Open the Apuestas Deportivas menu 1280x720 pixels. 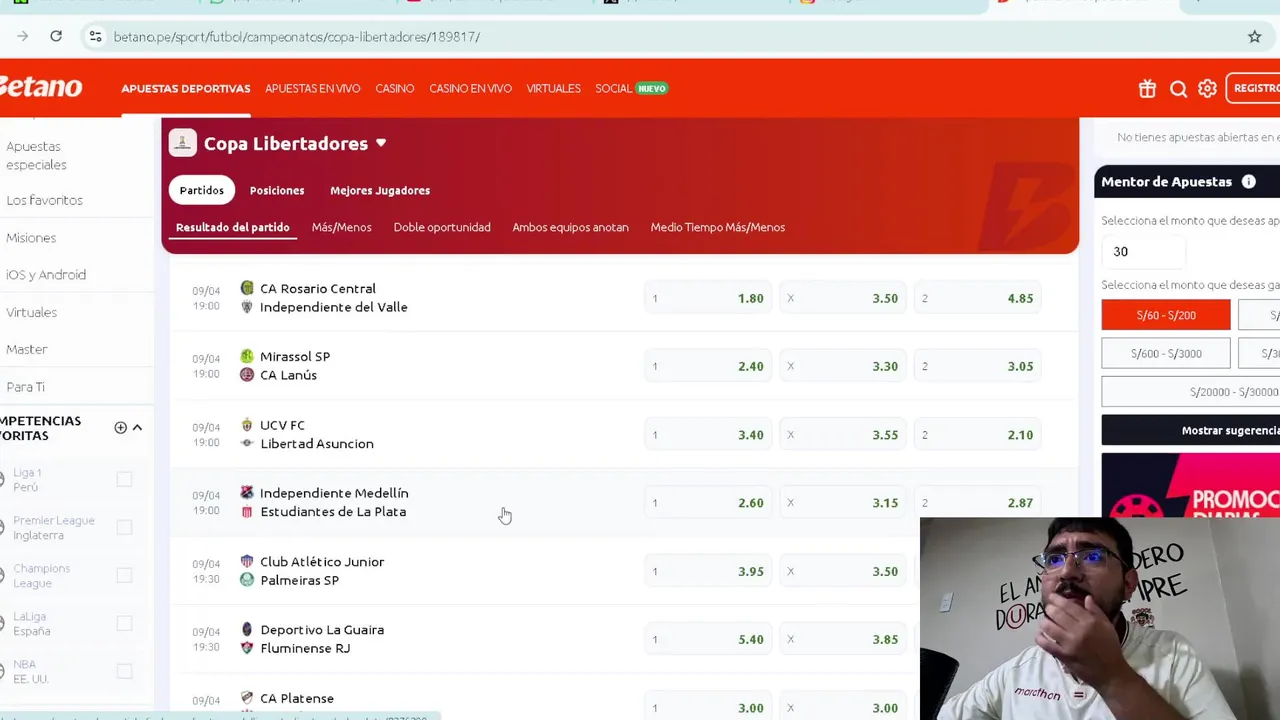point(186,89)
